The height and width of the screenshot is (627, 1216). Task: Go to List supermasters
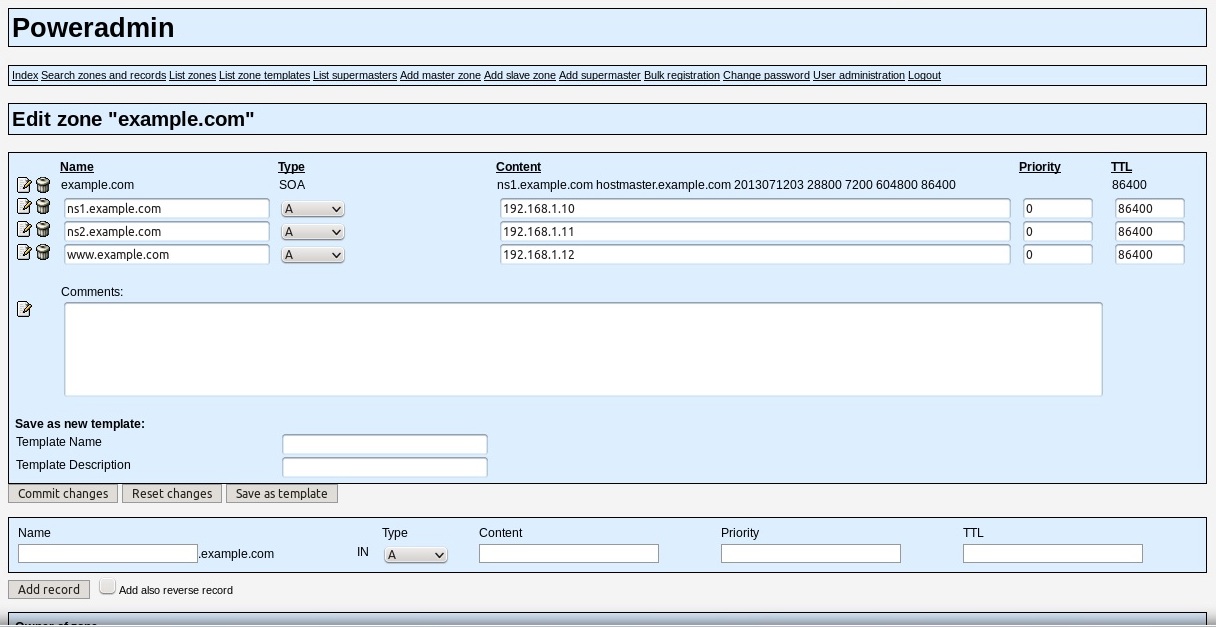click(x=355, y=75)
